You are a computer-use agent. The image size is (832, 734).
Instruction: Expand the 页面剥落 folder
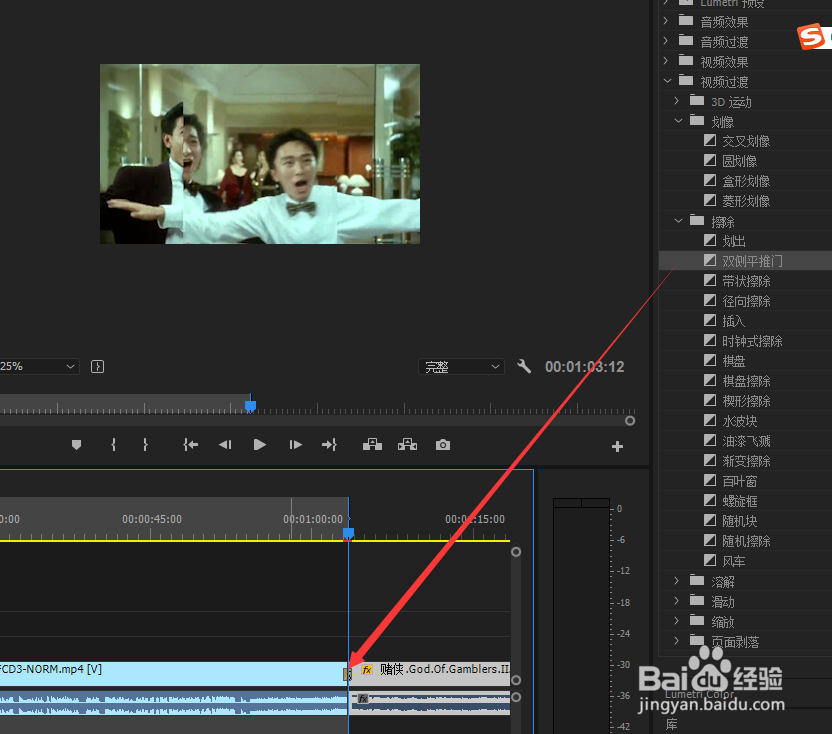(x=677, y=641)
